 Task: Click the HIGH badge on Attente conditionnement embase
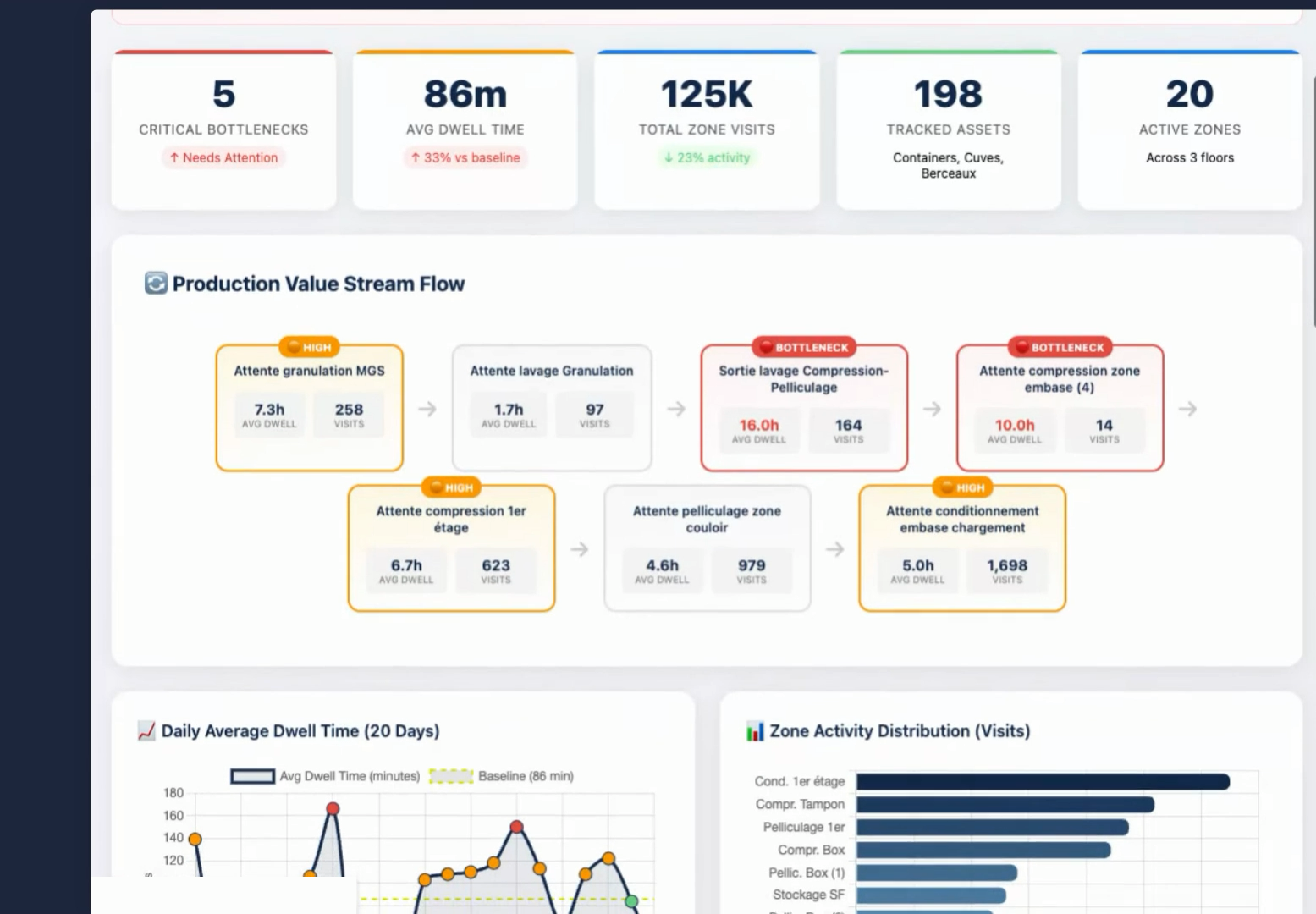coord(962,487)
